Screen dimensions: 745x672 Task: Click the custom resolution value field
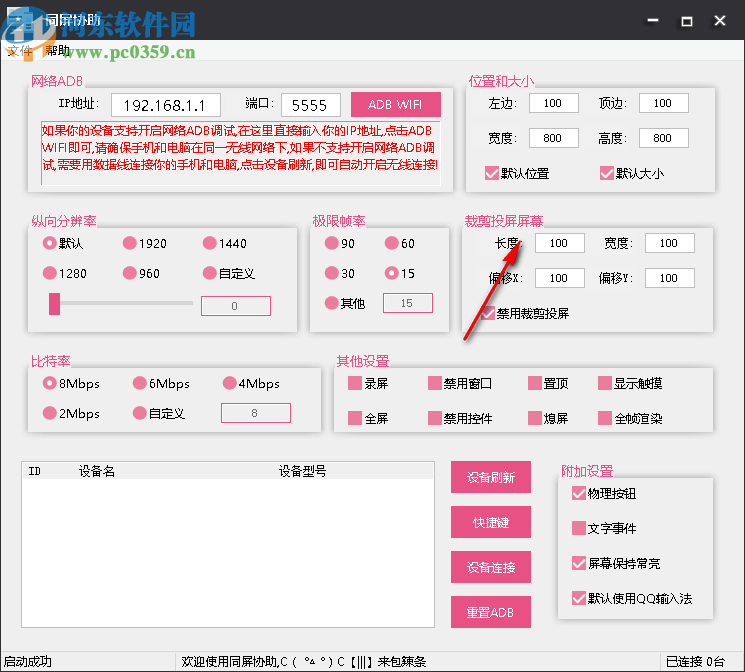[x=236, y=306]
